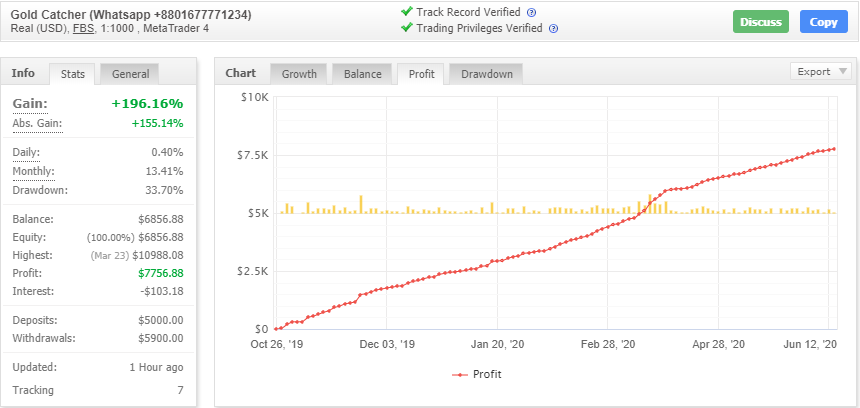This screenshot has width=860, height=408.
Task: Click the Feb 28, '20 axis label
Action: click(x=608, y=344)
